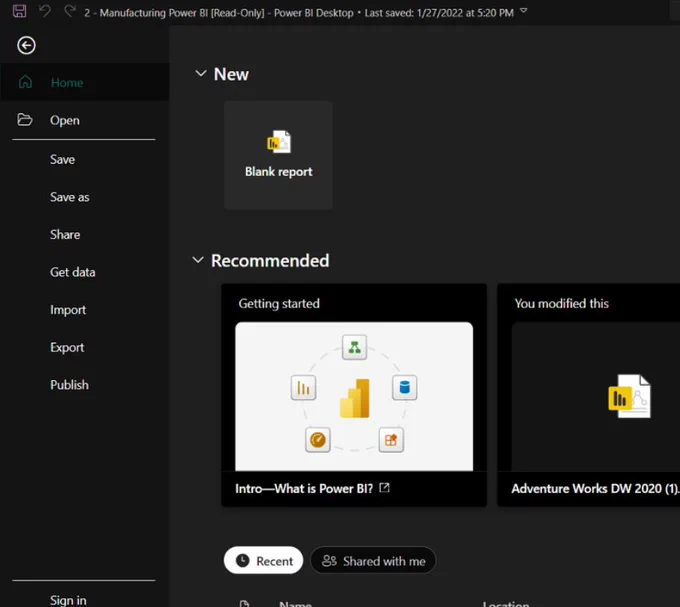
Task: Collapse the Recommended section chevron
Action: pos(198,260)
